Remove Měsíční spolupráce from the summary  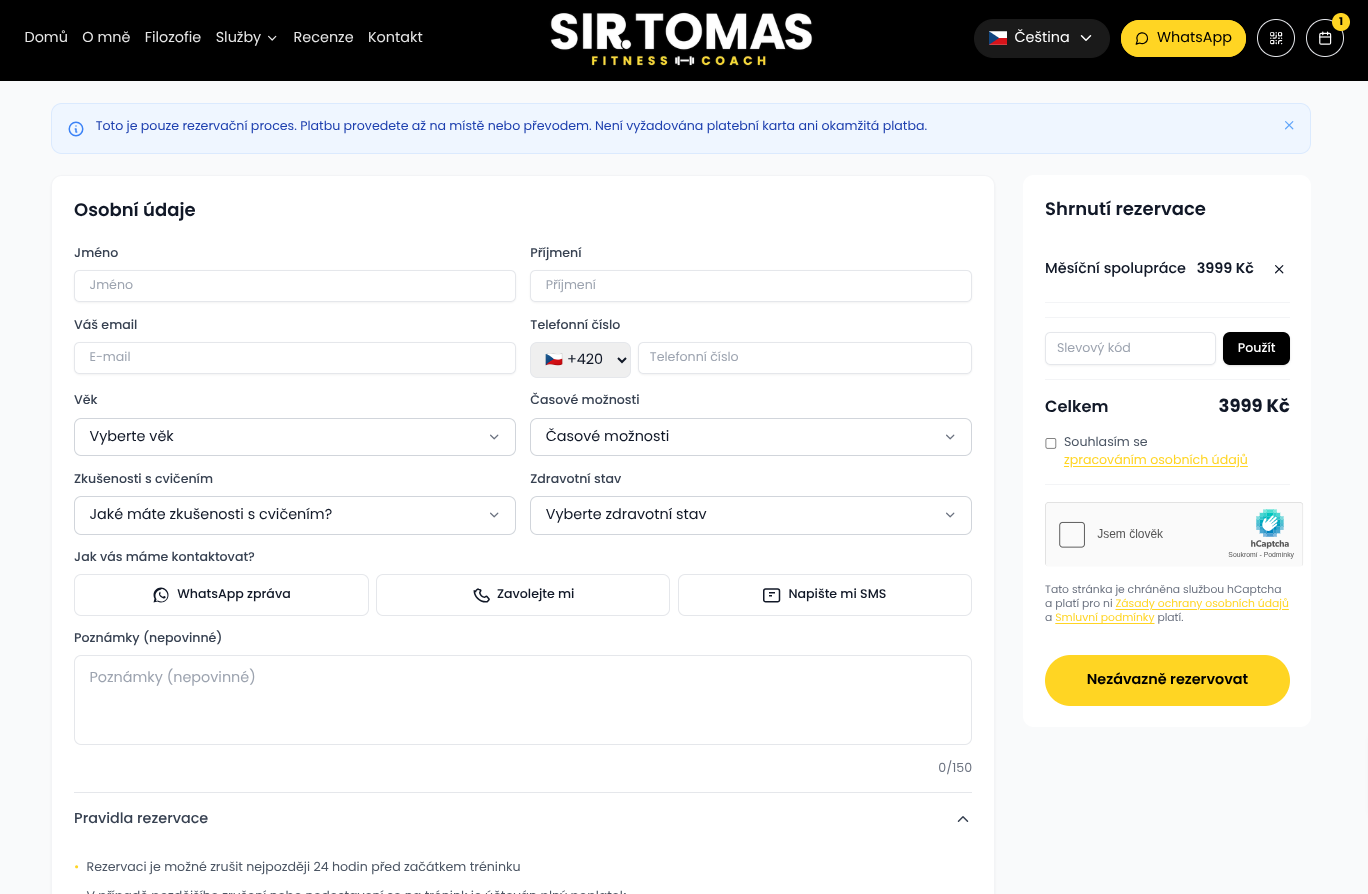point(1279,269)
